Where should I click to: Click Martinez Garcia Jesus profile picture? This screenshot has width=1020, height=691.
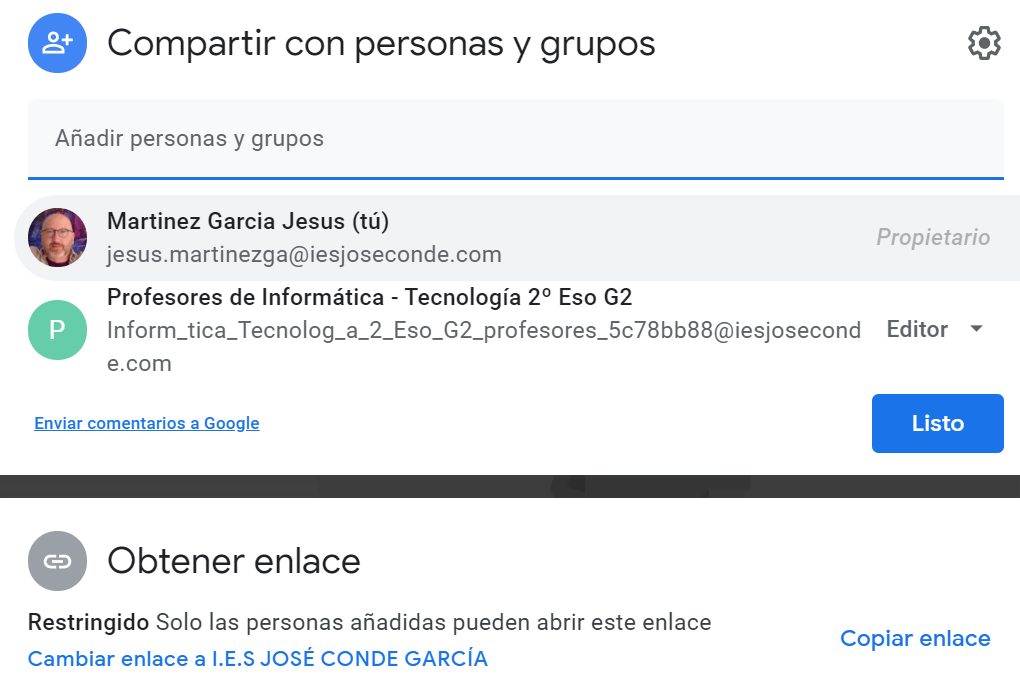(x=57, y=237)
